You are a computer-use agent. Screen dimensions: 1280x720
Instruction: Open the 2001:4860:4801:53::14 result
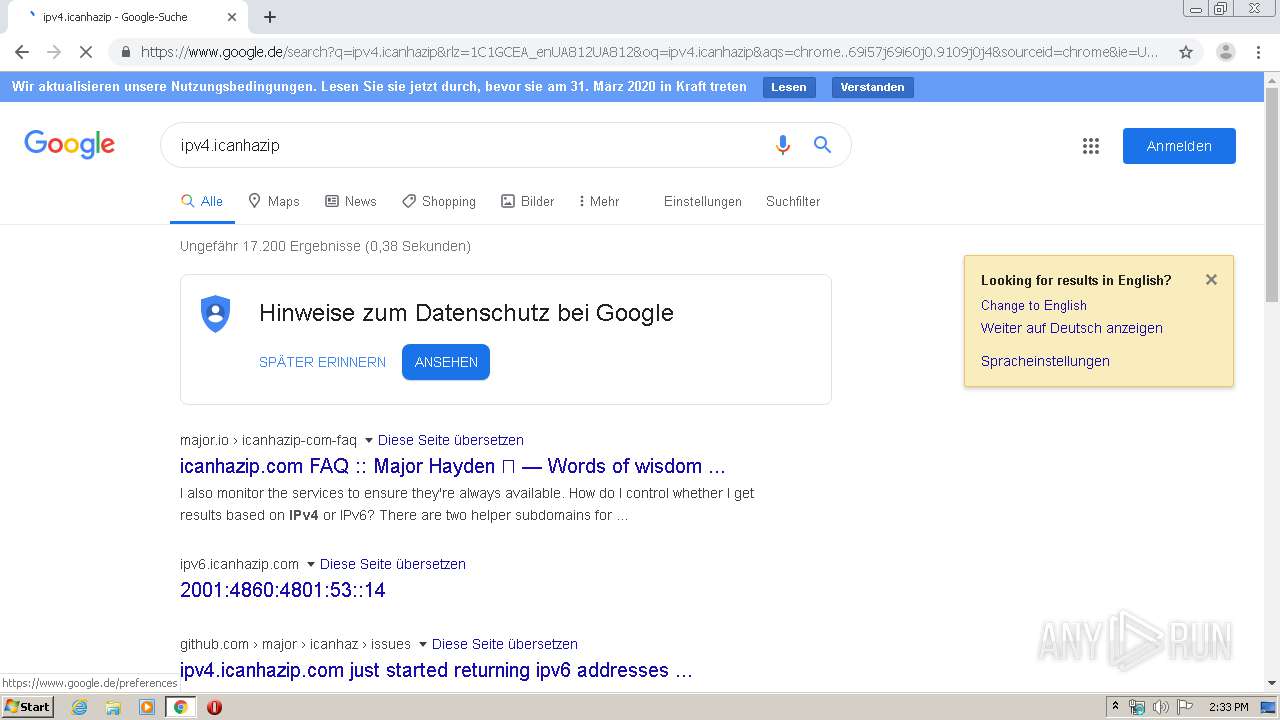pos(282,590)
